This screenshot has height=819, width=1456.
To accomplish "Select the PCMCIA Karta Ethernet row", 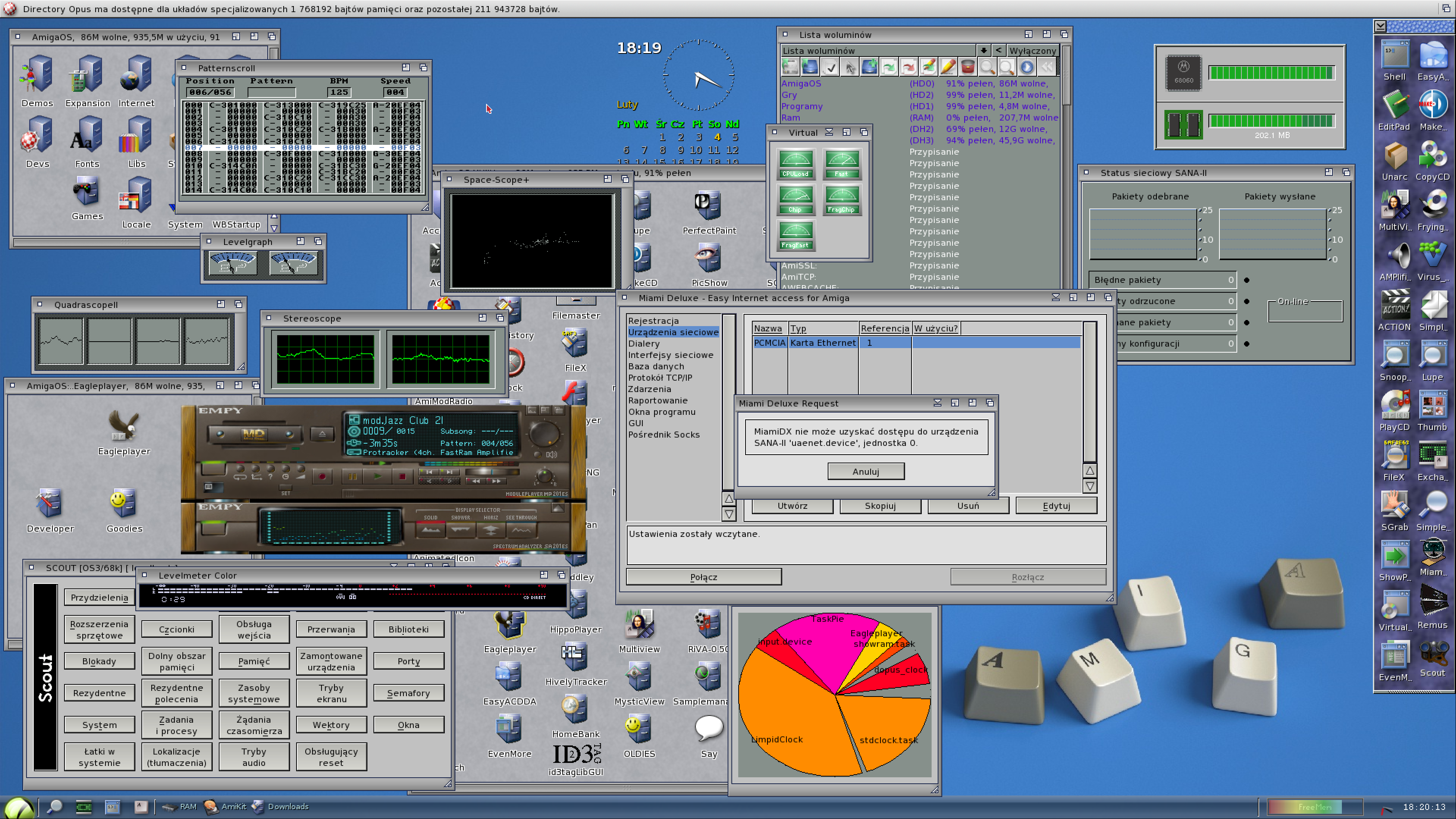I will point(916,342).
